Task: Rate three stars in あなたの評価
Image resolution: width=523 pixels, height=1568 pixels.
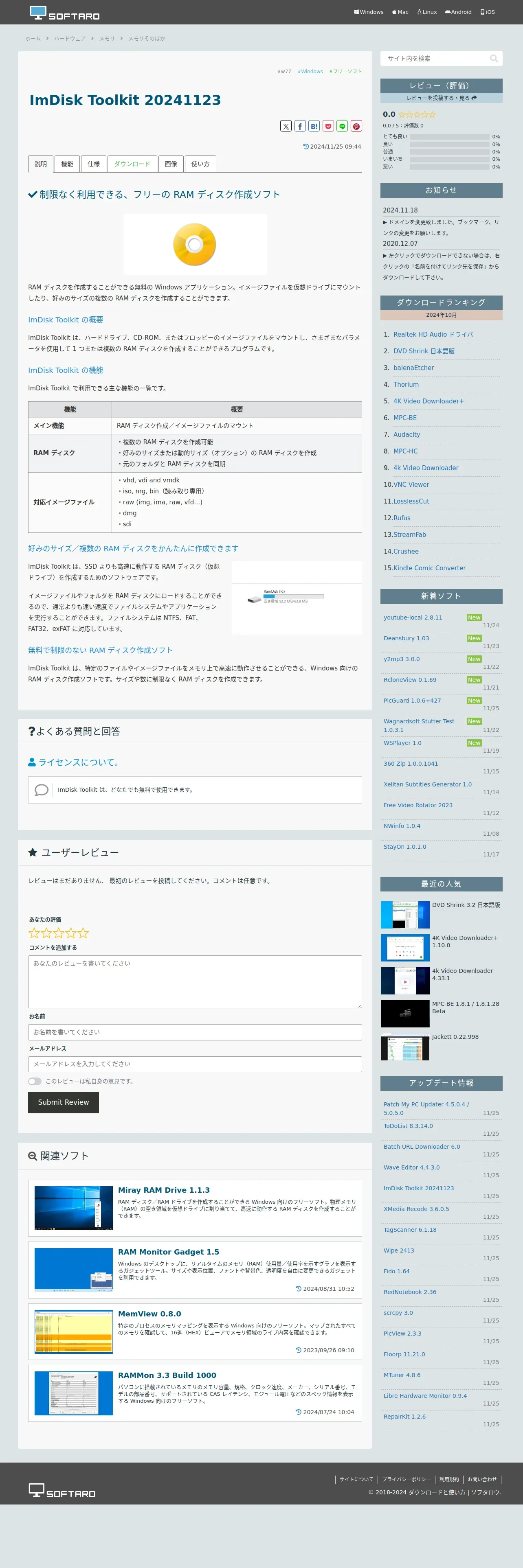Action: (59, 933)
